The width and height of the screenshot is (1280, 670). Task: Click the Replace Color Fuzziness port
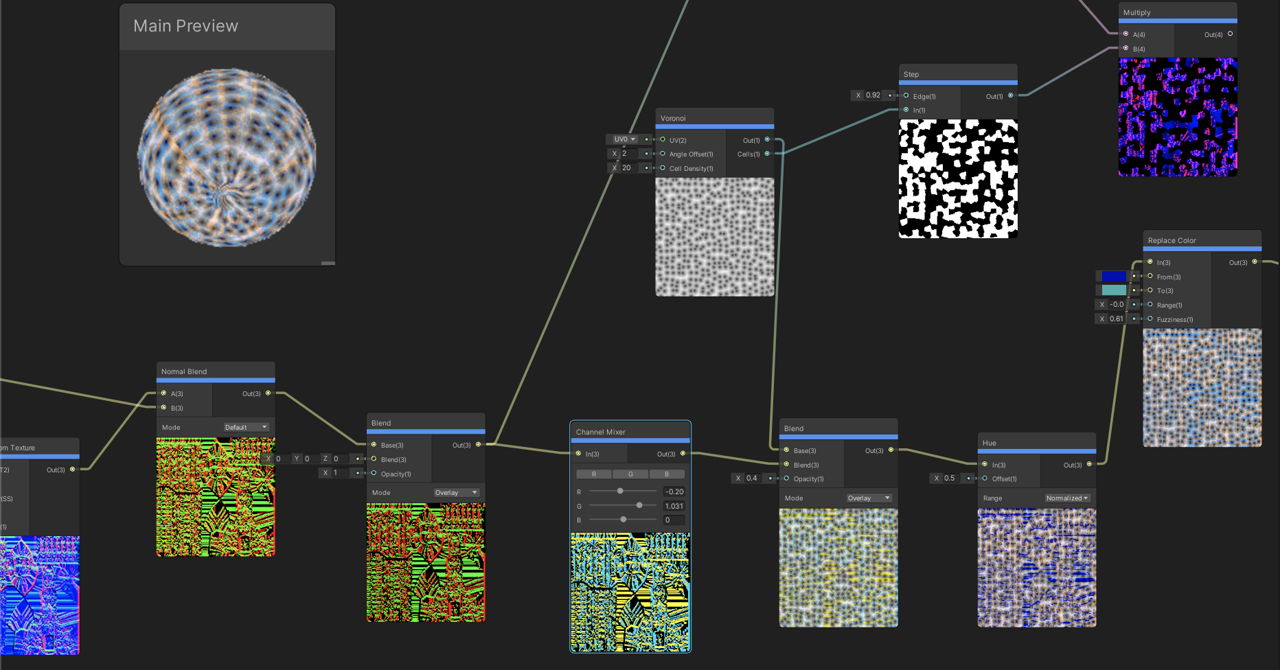1150,319
